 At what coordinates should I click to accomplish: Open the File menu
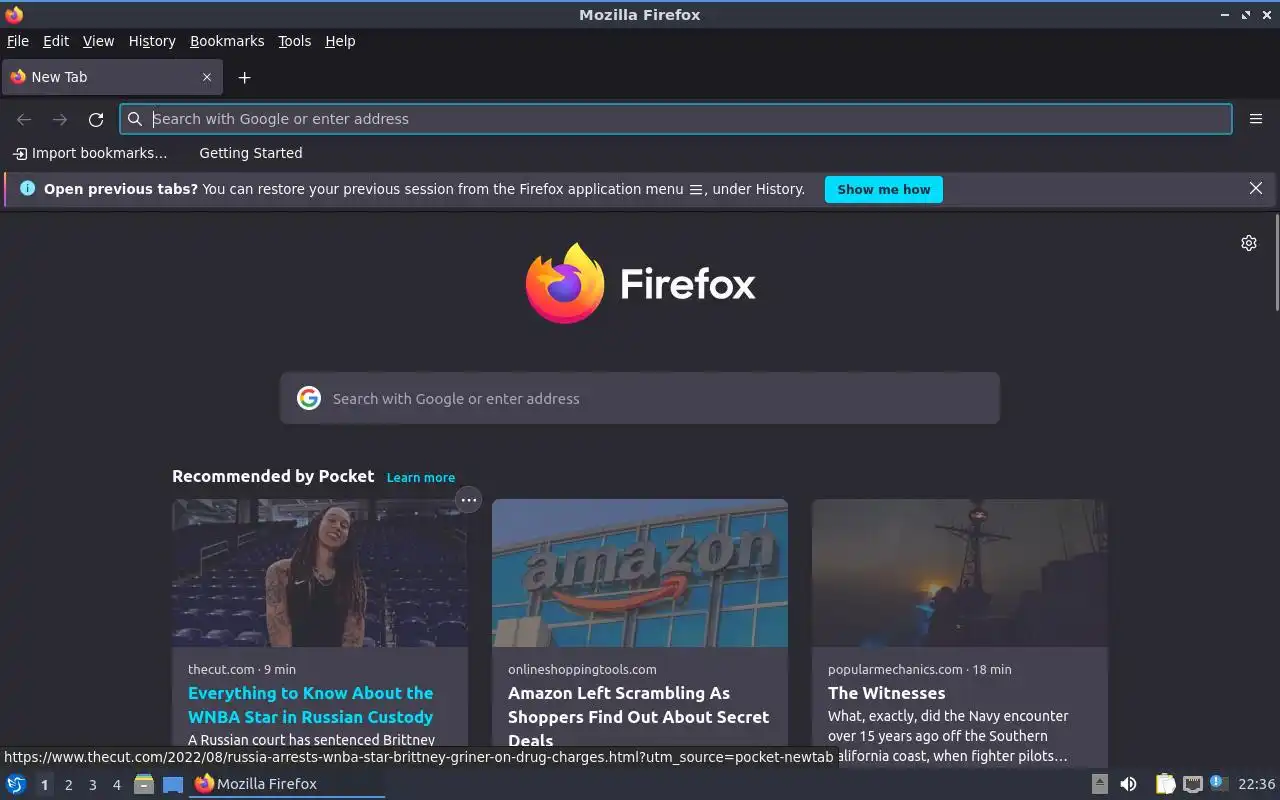click(x=18, y=41)
